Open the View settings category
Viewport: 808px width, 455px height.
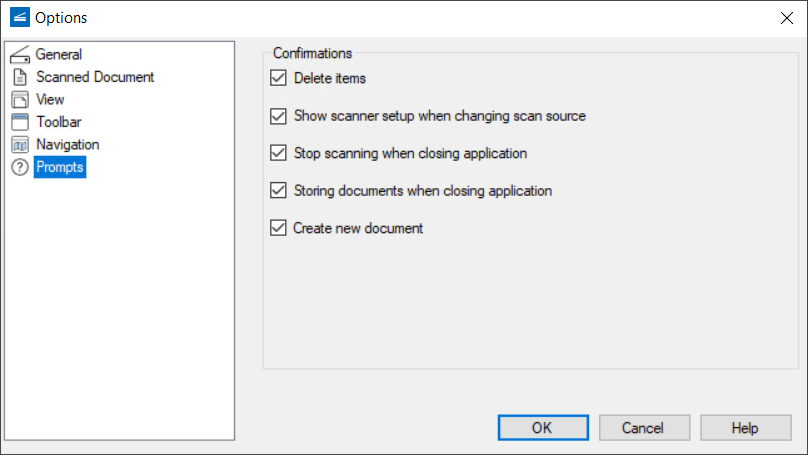[x=50, y=100]
